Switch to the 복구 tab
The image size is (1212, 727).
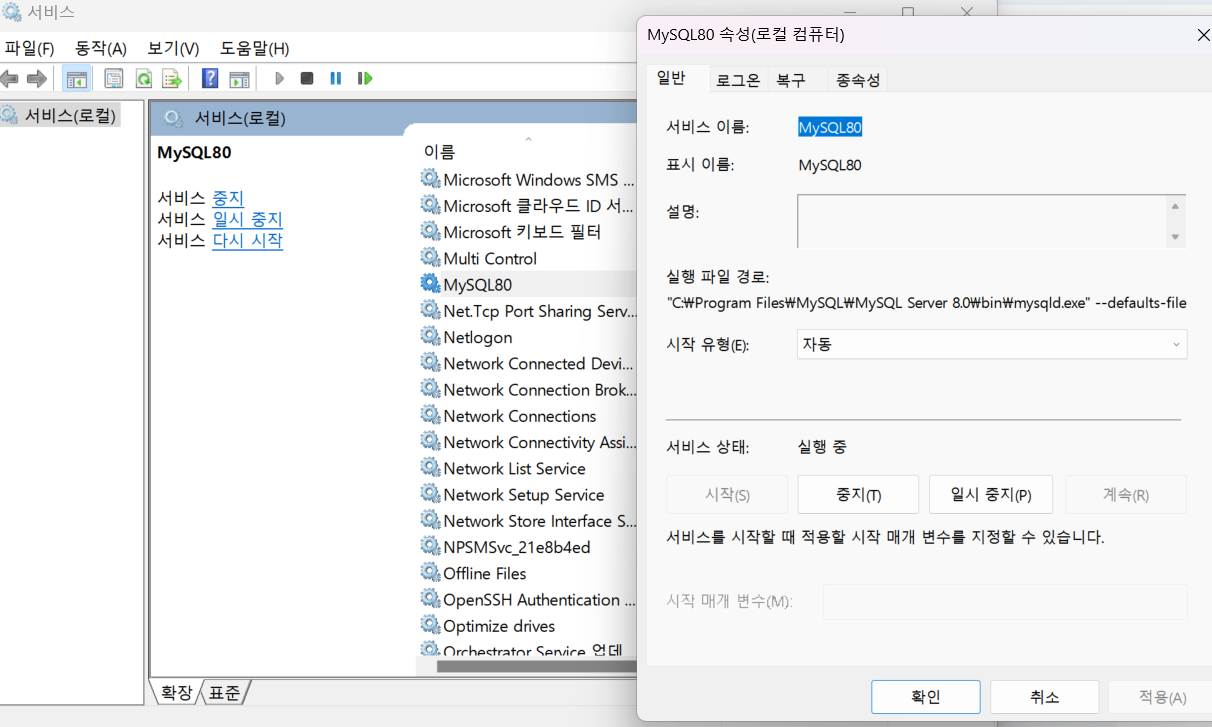click(x=791, y=80)
